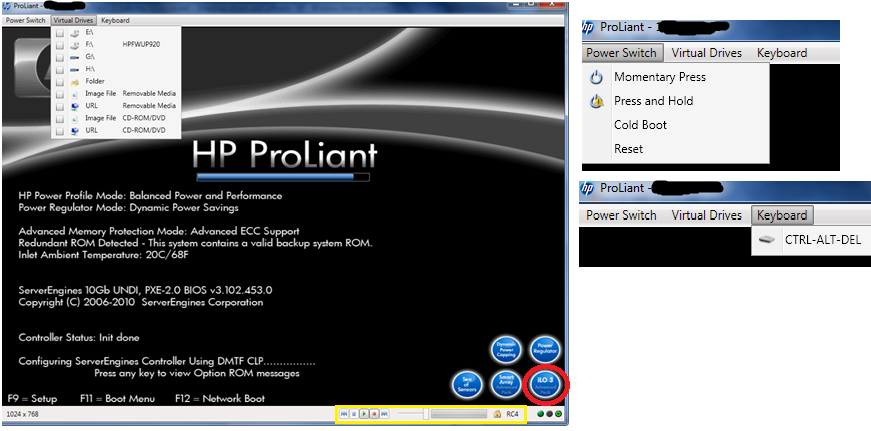Click the F9 = Setup text
Image resolution: width=871 pixels, height=431 pixels.
pyautogui.click(x=32, y=398)
